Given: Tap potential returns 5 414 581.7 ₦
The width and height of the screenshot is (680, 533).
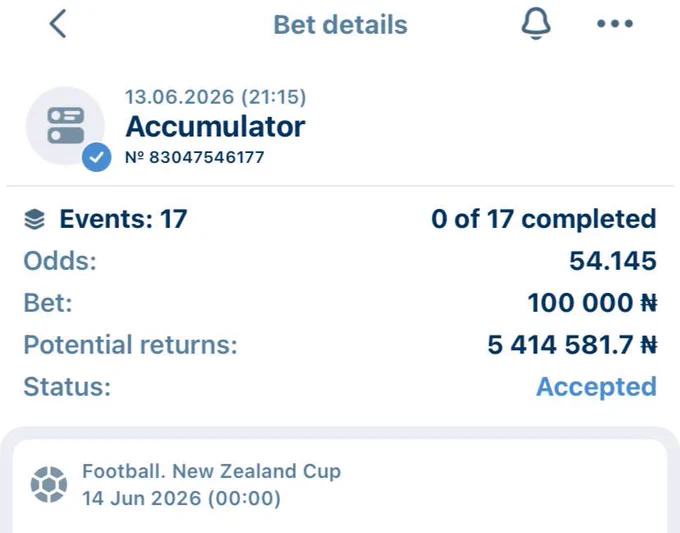Looking at the screenshot, I should point(572,345).
